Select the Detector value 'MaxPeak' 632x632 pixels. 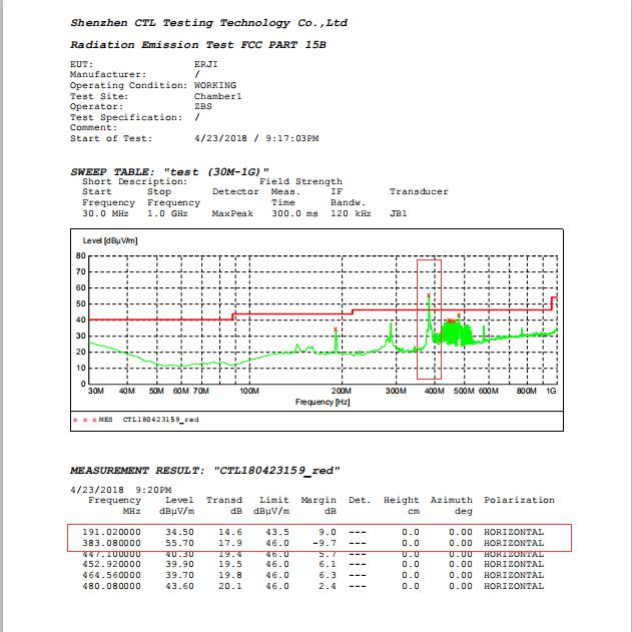(x=233, y=213)
